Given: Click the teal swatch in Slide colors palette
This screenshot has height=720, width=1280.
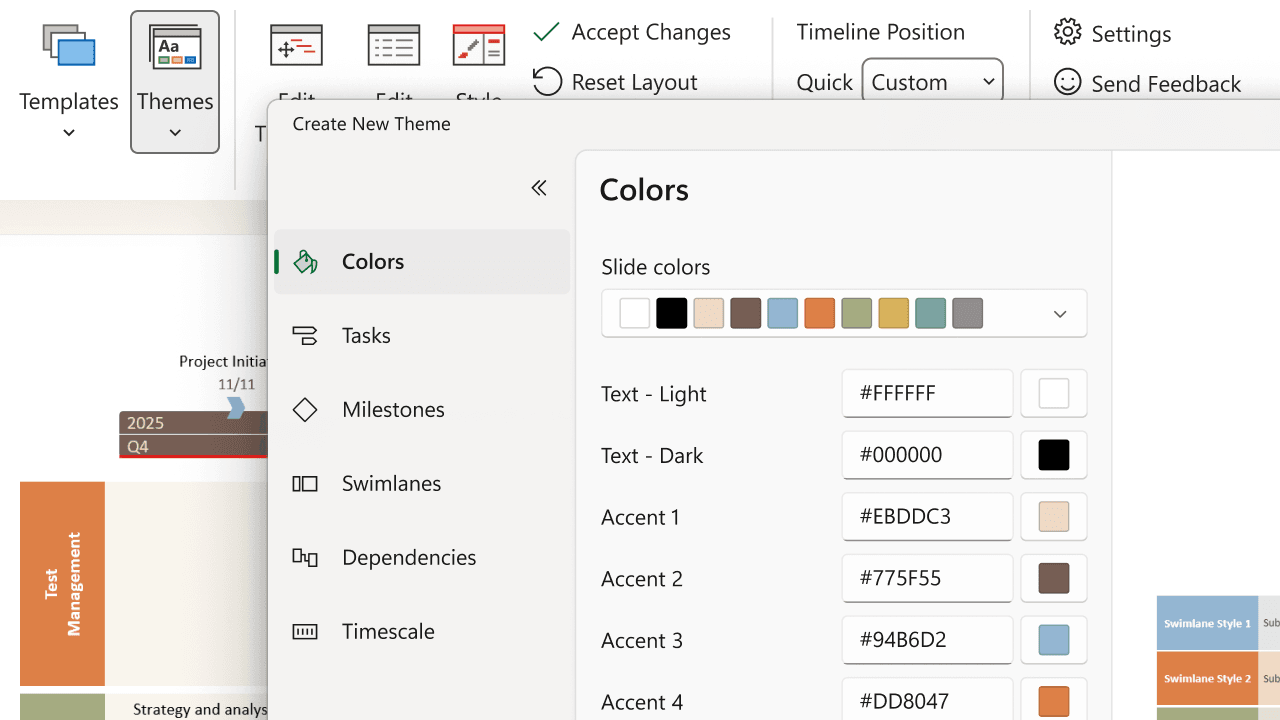Looking at the screenshot, I should 931,313.
